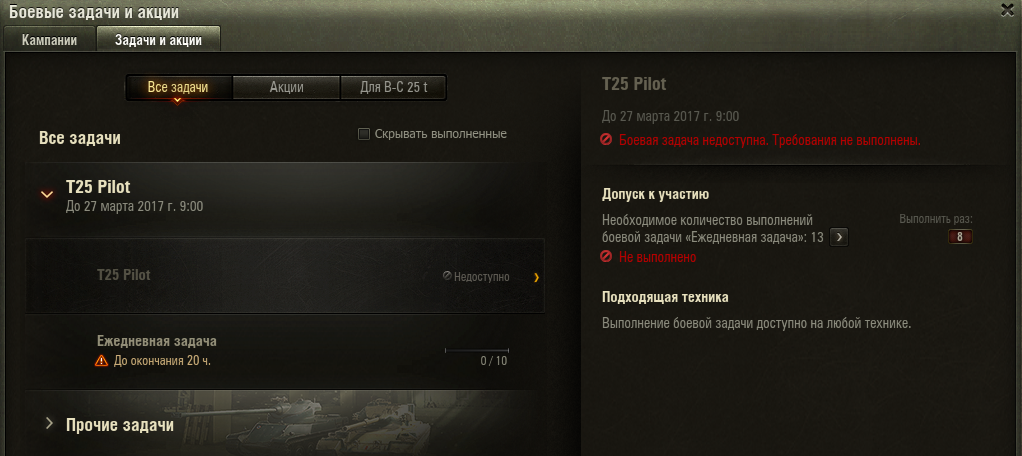1022x456 pixels.
Task: Click the 0 / 10 progress bar
Action: click(x=477, y=350)
